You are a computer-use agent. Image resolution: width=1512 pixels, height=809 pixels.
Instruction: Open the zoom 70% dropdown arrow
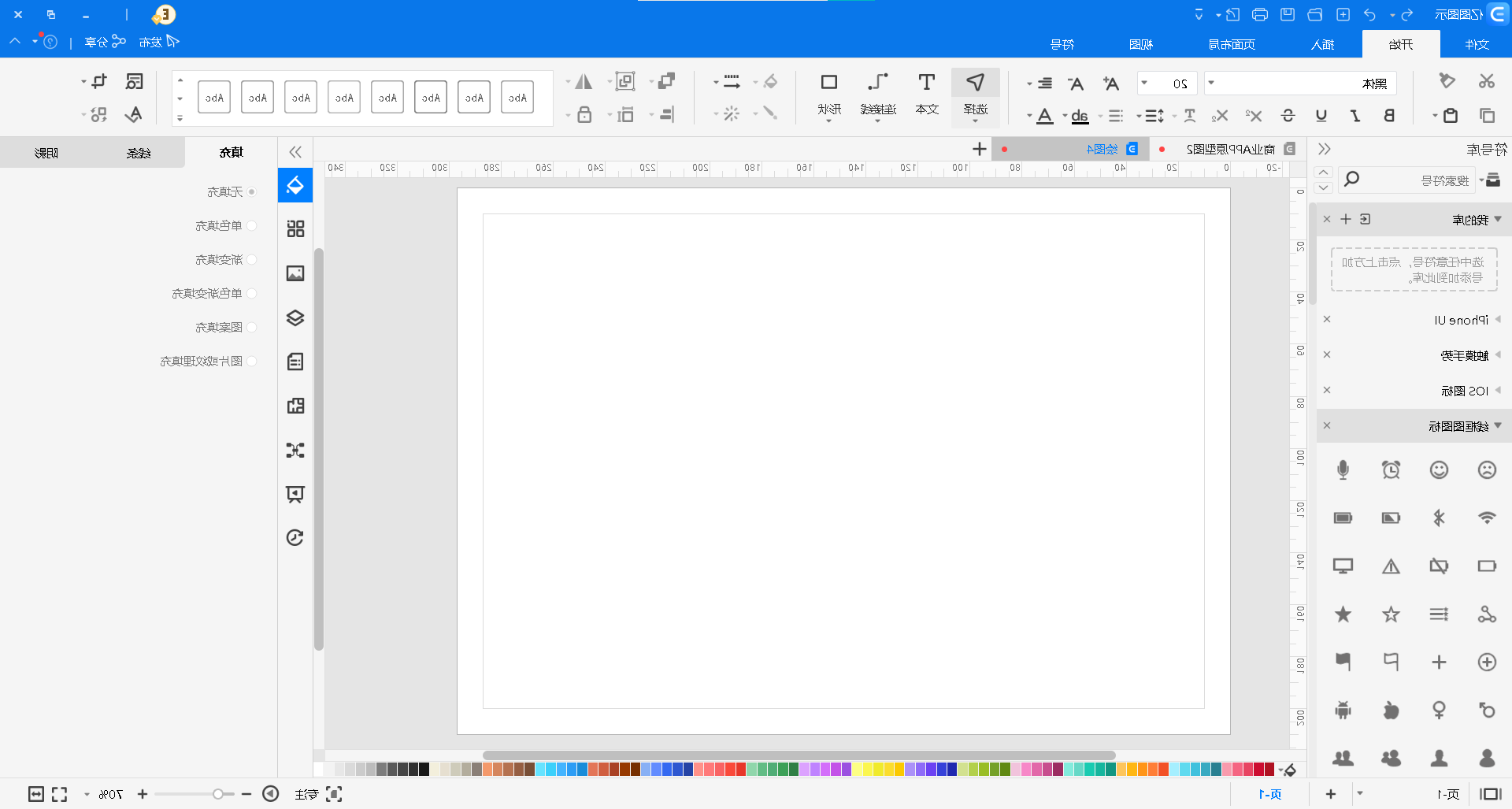point(87,794)
